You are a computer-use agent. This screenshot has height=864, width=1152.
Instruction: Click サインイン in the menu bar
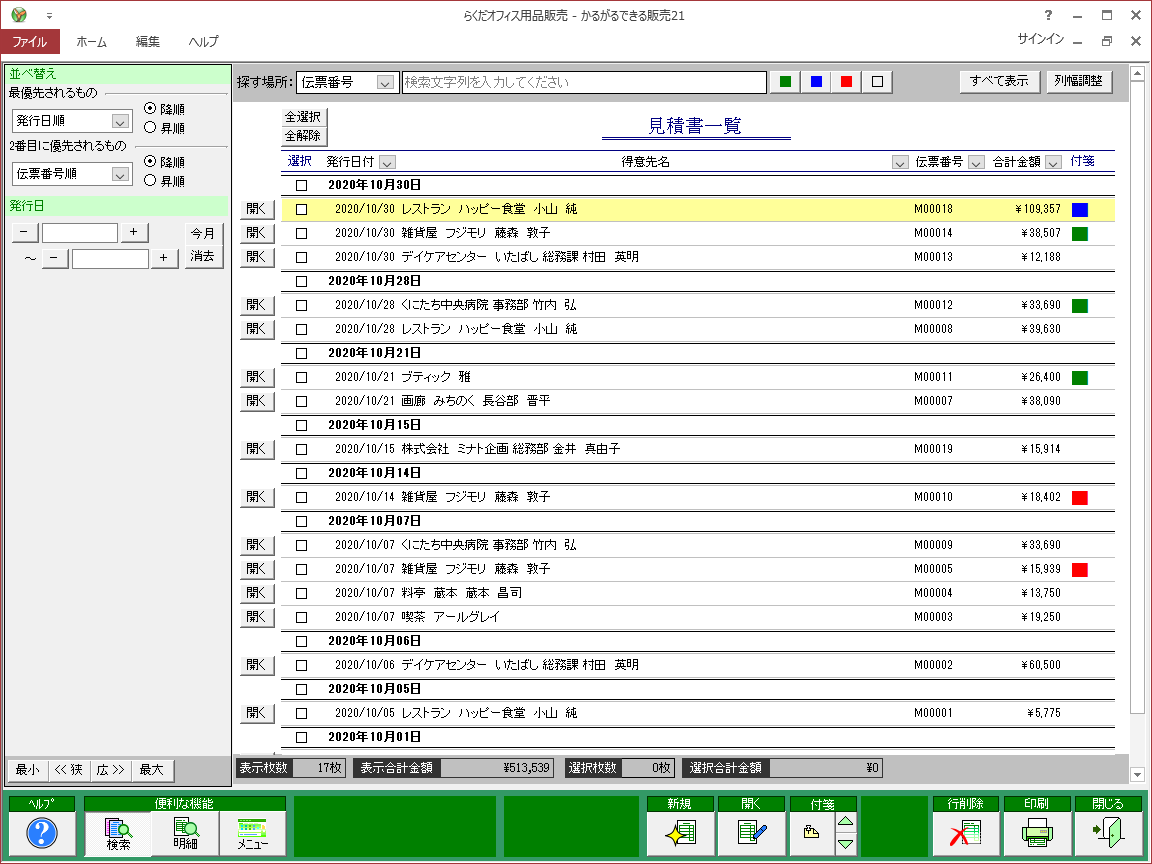(1040, 39)
